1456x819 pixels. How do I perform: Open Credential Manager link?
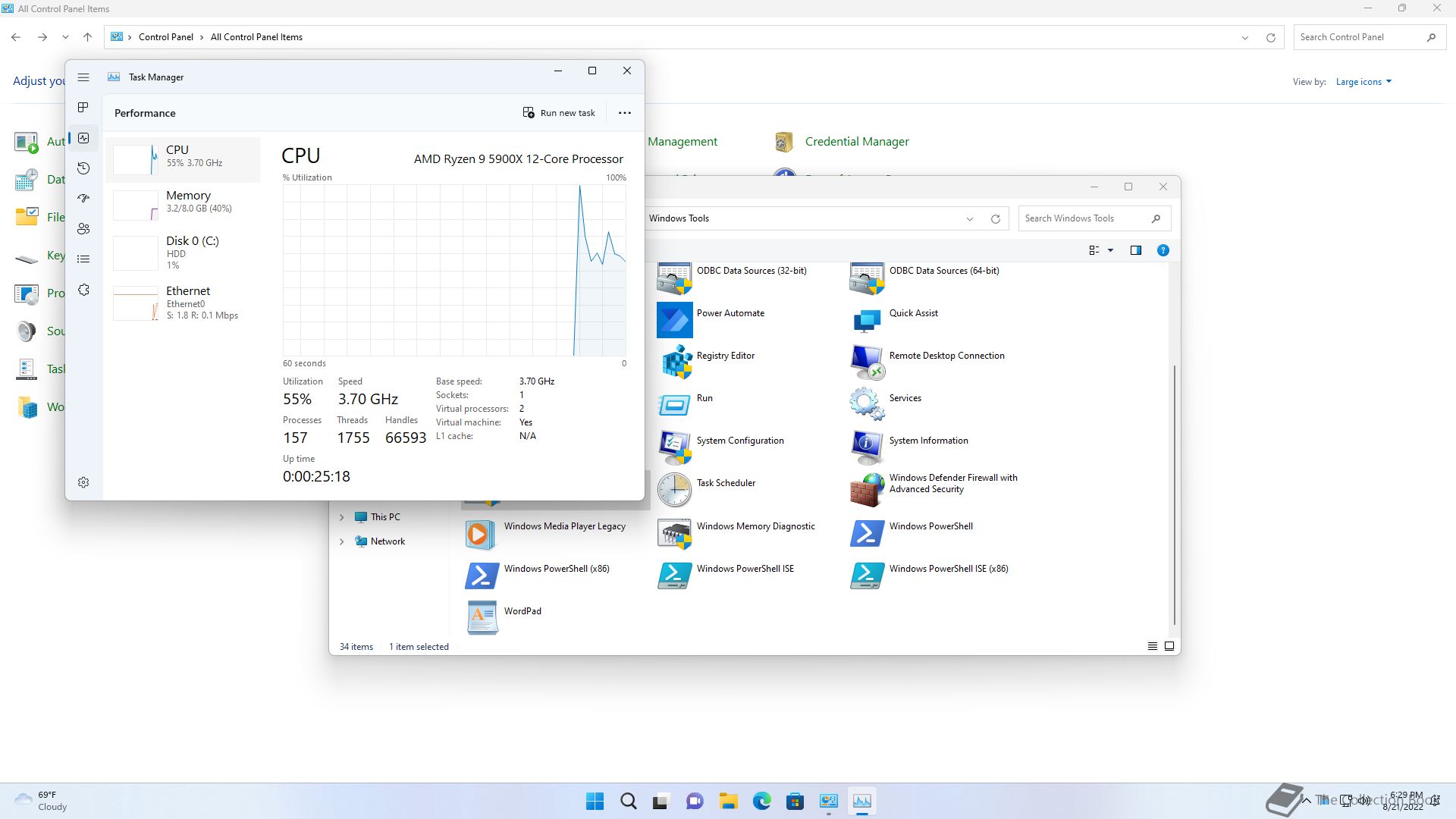[x=856, y=142]
